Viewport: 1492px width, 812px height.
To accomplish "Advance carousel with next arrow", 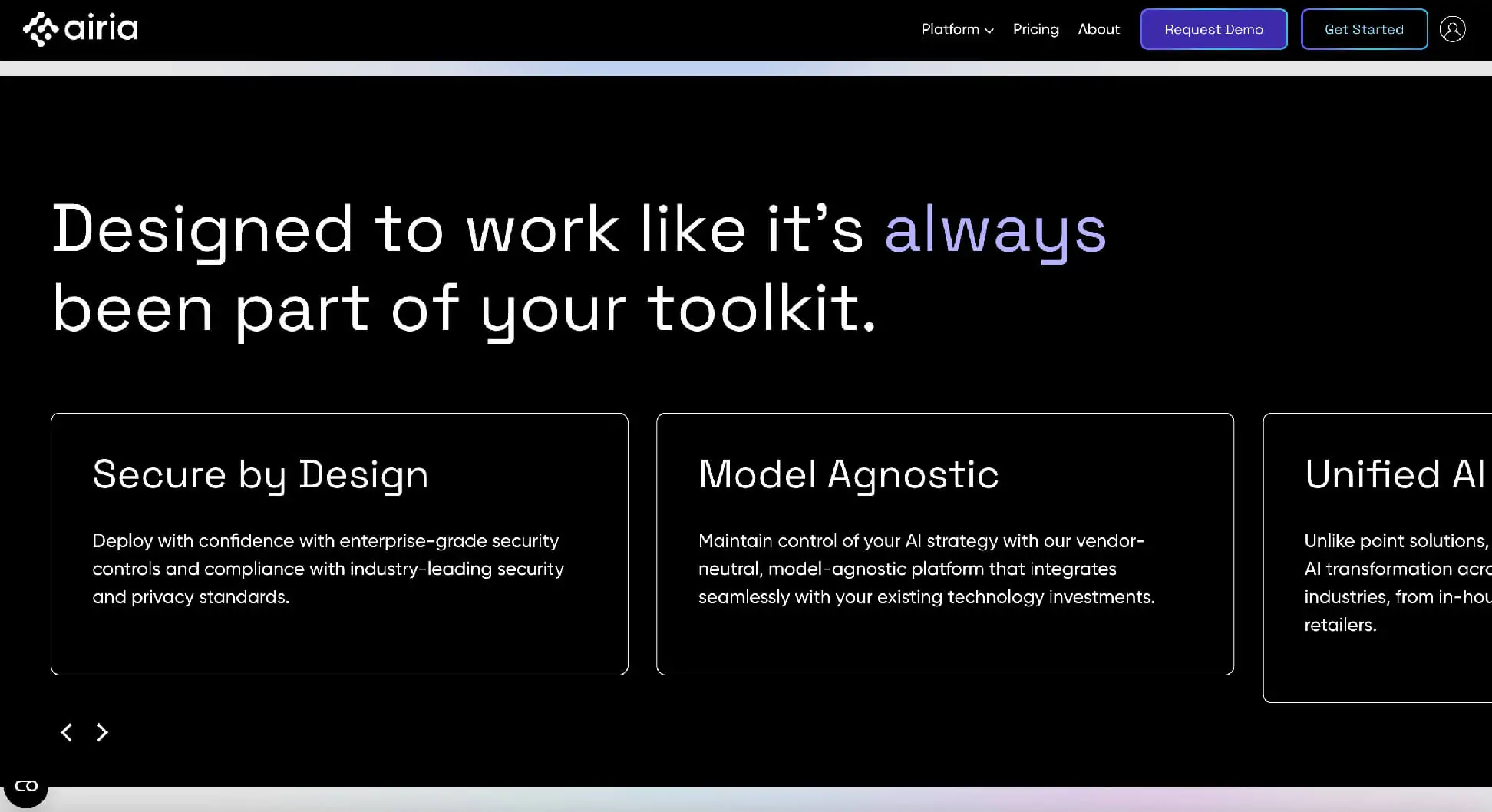I will click(102, 732).
